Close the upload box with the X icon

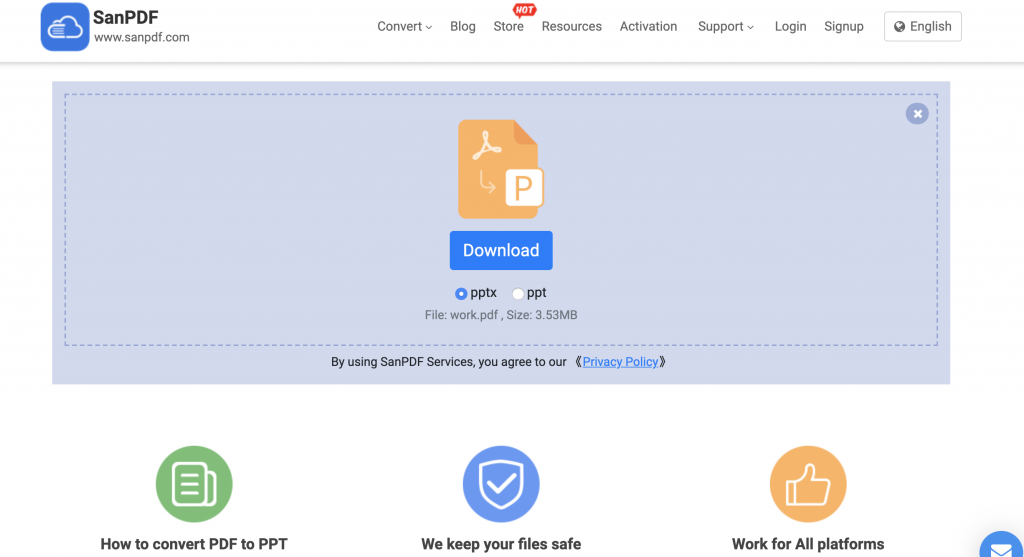pos(917,114)
